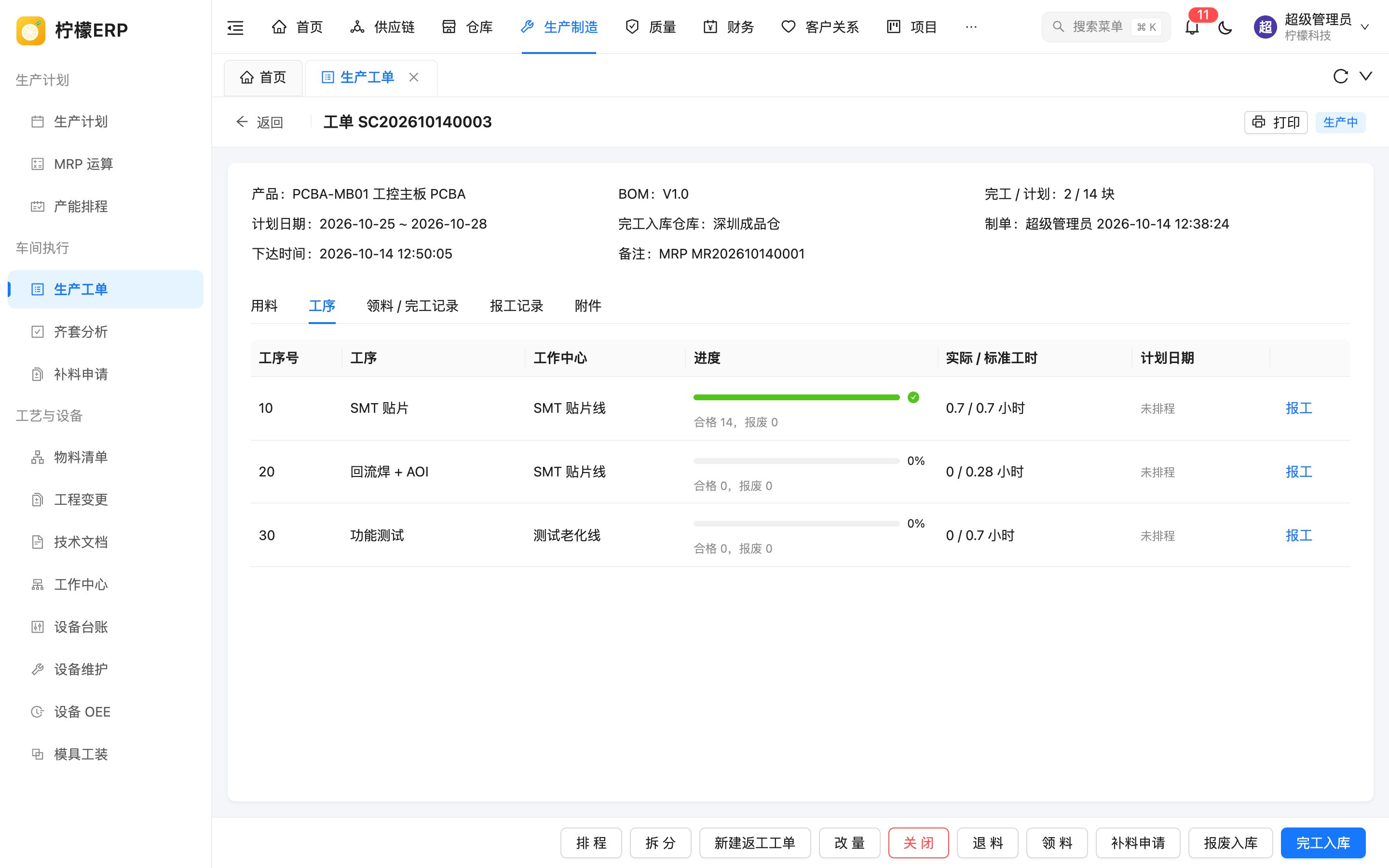Click the 功能测试 progress bar

click(796, 524)
